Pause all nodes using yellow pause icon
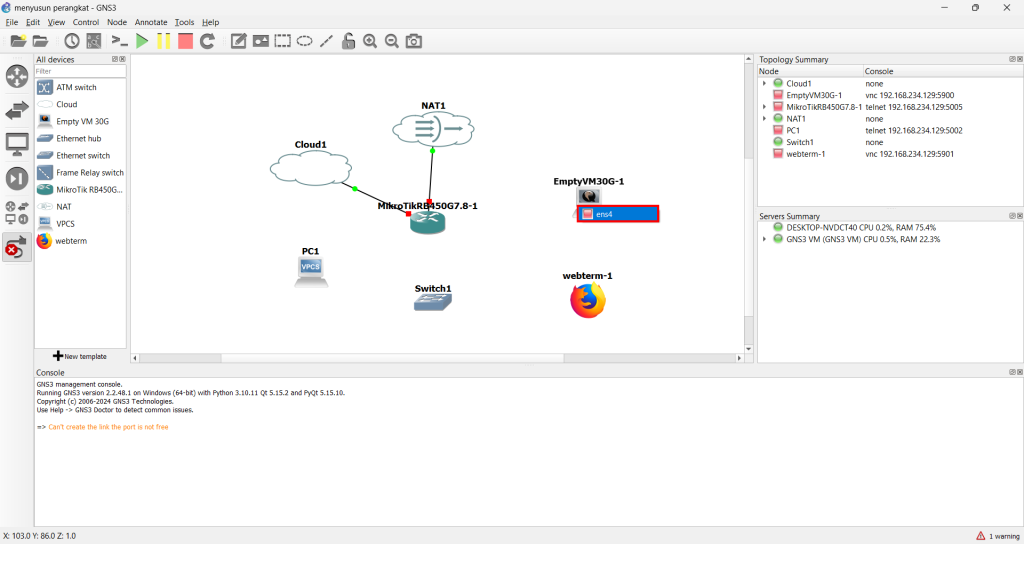 coord(163,41)
